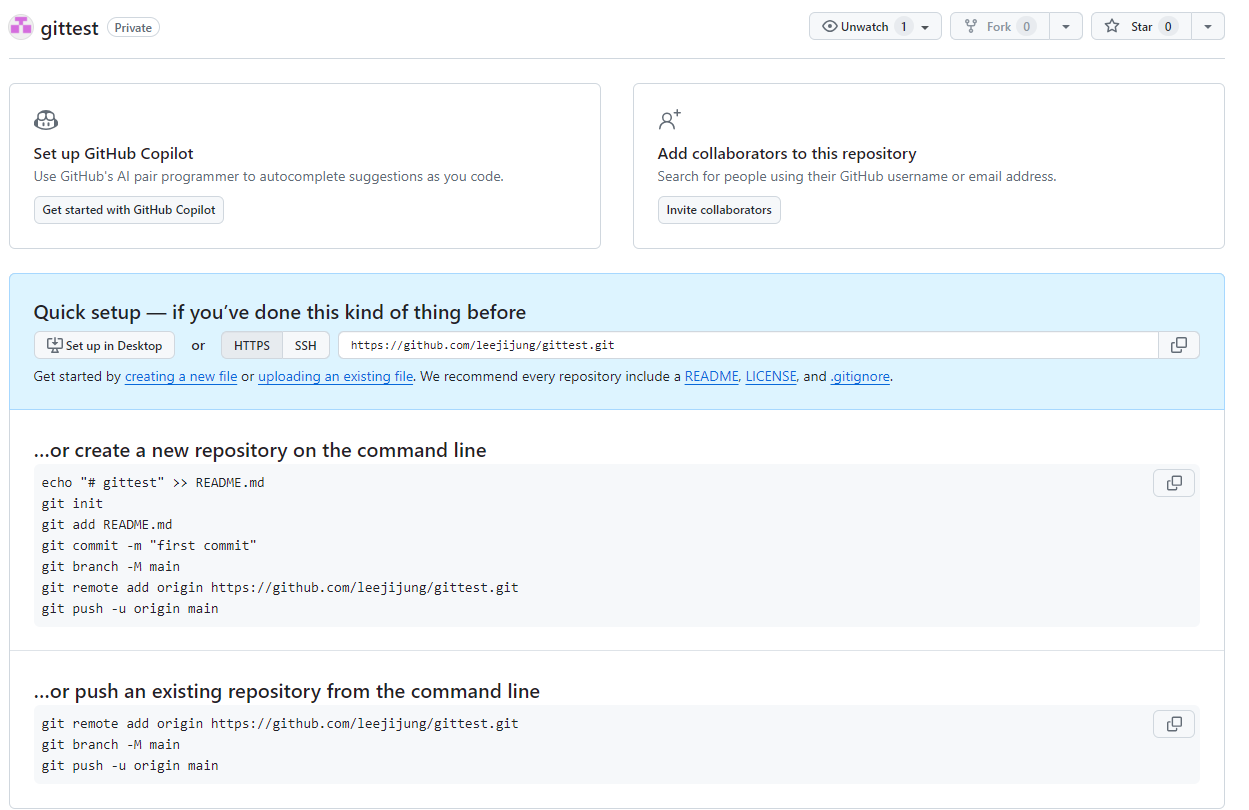The width and height of the screenshot is (1249, 810).
Task: Click the repository URL input field
Action: (748, 345)
